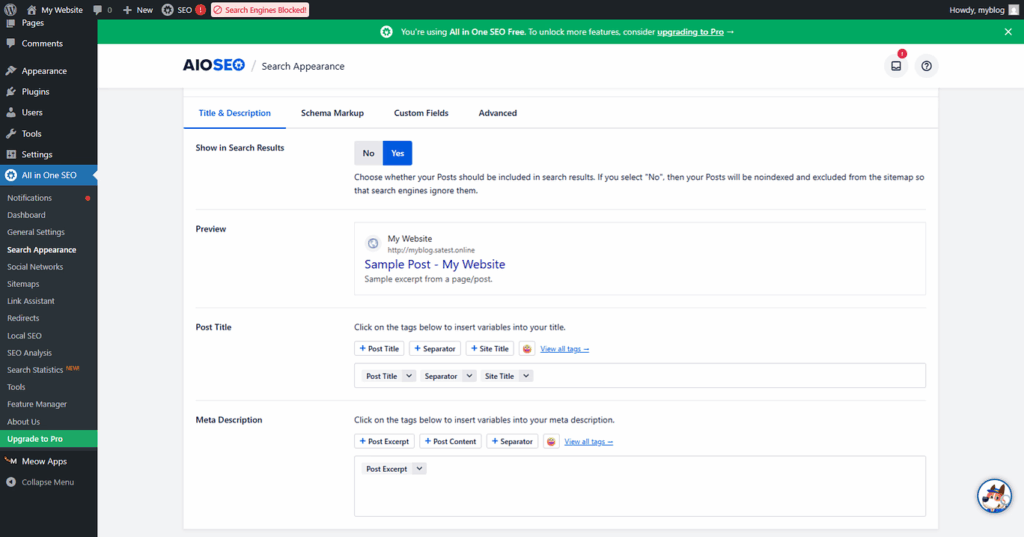
Task: Click Sample Post - My Website preview title
Action: tap(434, 264)
